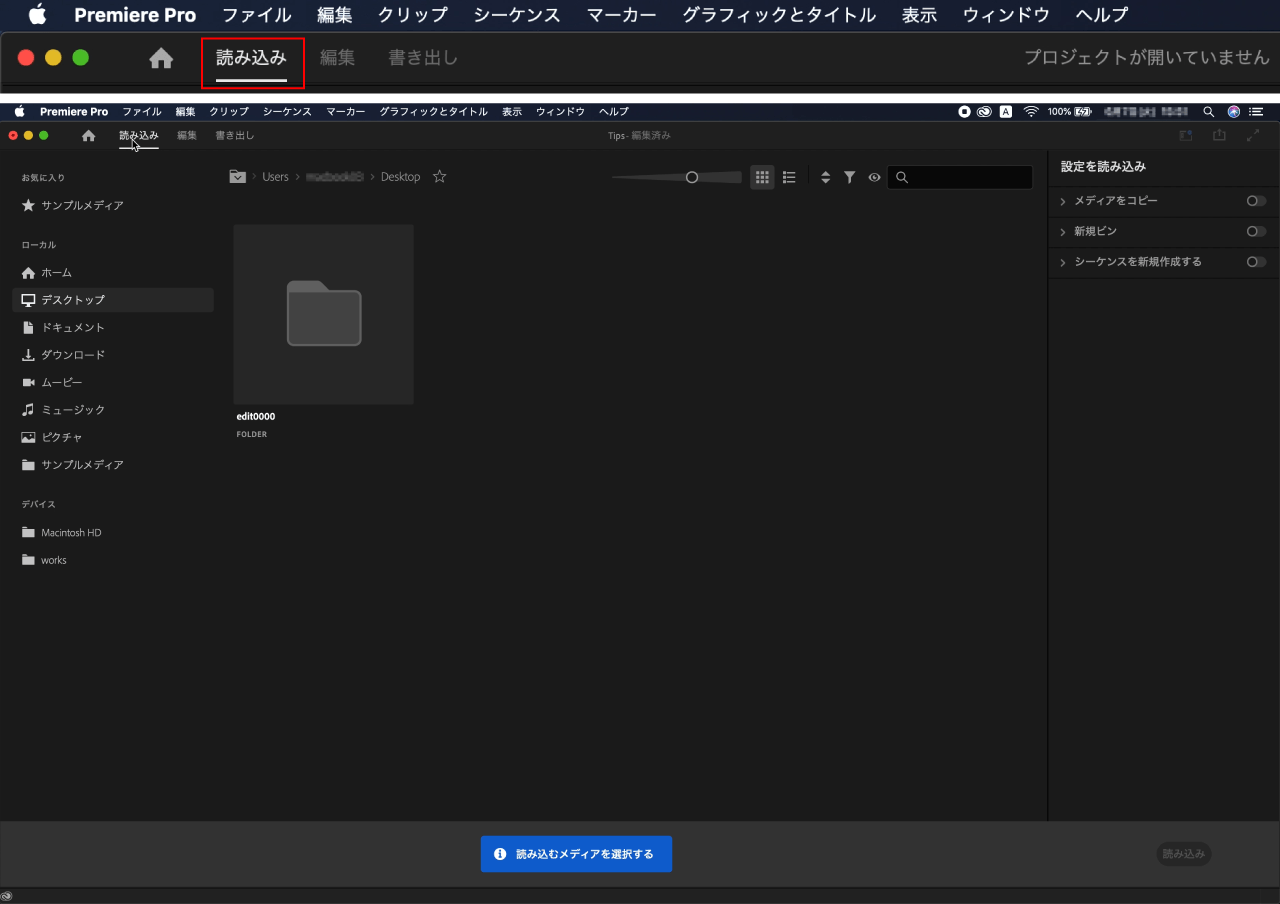Viewport: 1280px width, 904px height.
Task: Open シーケンス menu in main window menu bar
Action: click(287, 112)
